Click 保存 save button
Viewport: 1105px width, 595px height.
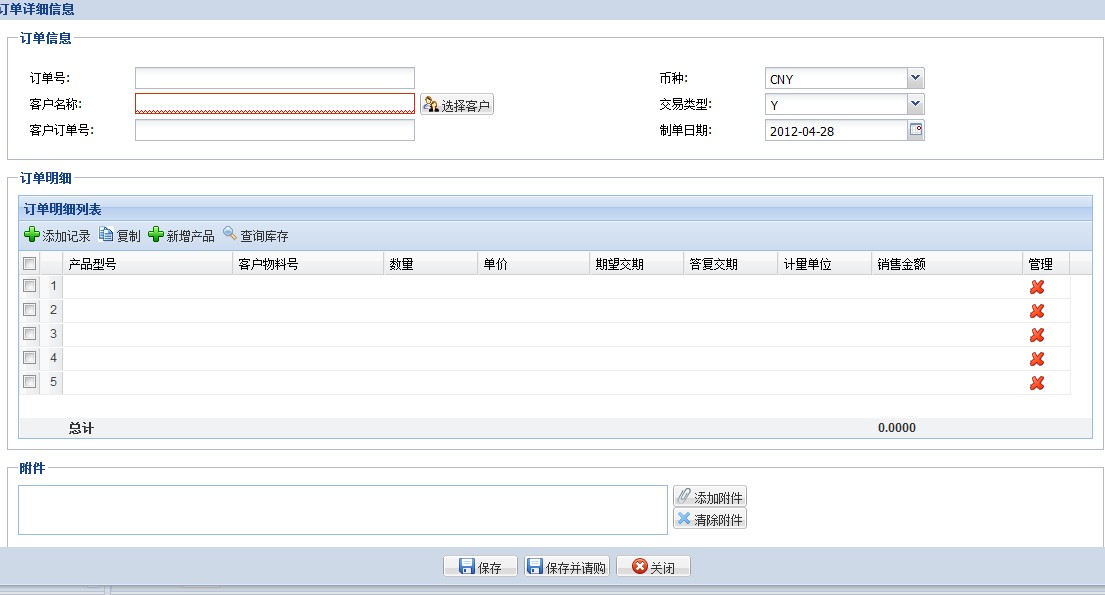point(480,567)
